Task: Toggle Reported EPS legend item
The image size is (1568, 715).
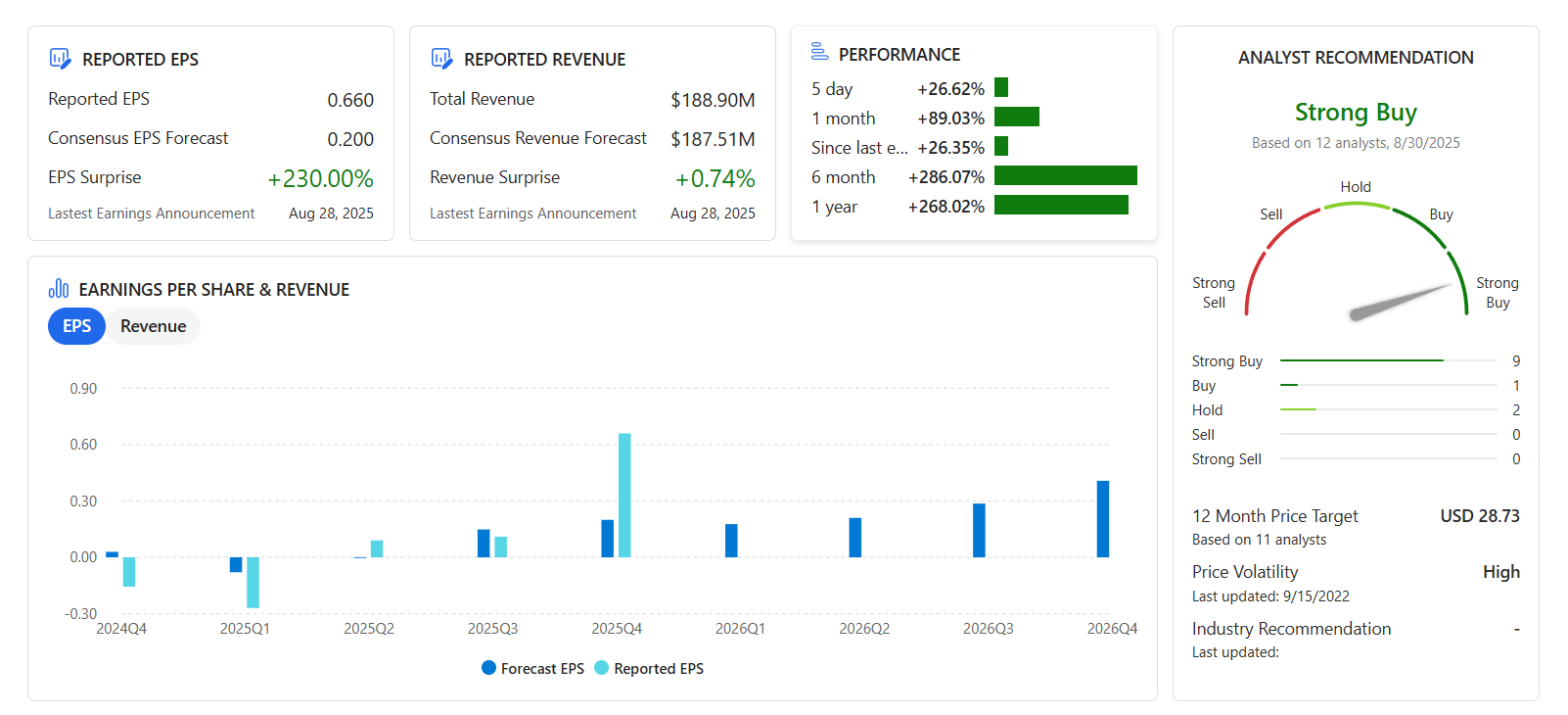Action: click(649, 668)
